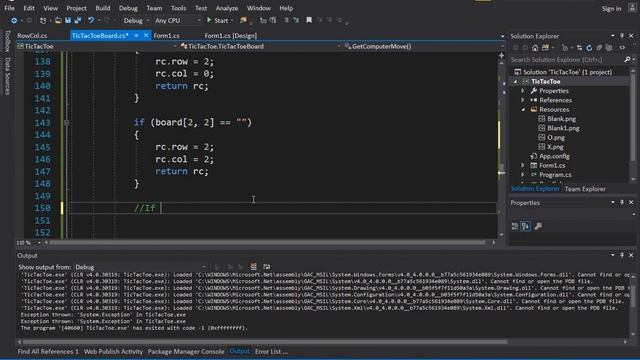Save the current file with Save icon
Screen dimensions: 640x360
[x=68, y=20]
